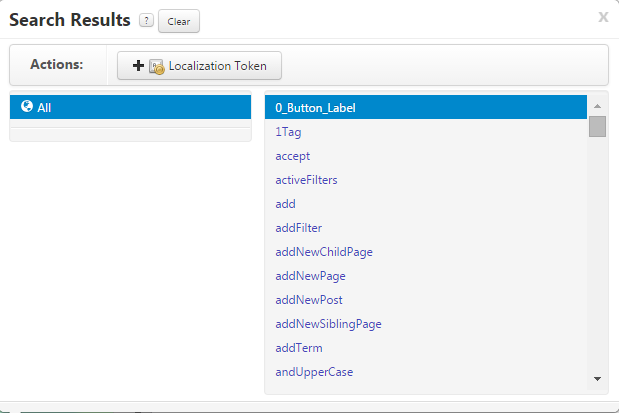The width and height of the screenshot is (619, 413).
Task: Clear the search results
Action: [179, 21]
